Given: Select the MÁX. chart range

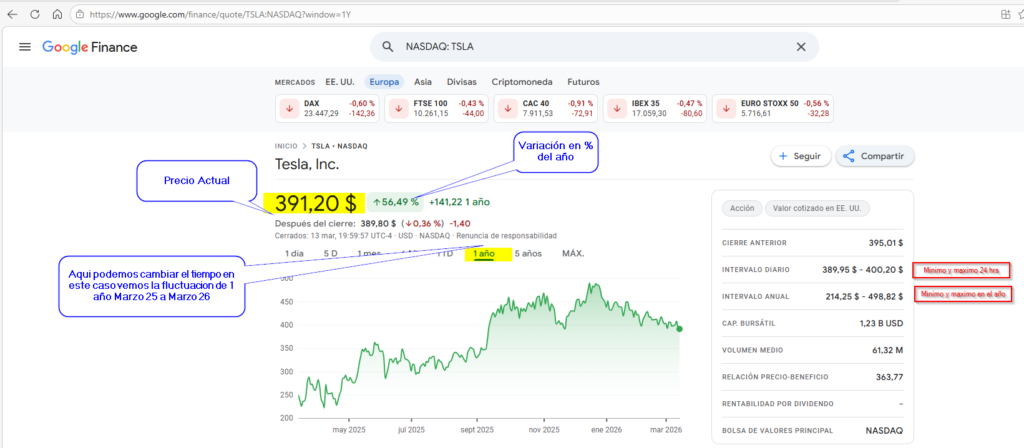Looking at the screenshot, I should (x=573, y=254).
